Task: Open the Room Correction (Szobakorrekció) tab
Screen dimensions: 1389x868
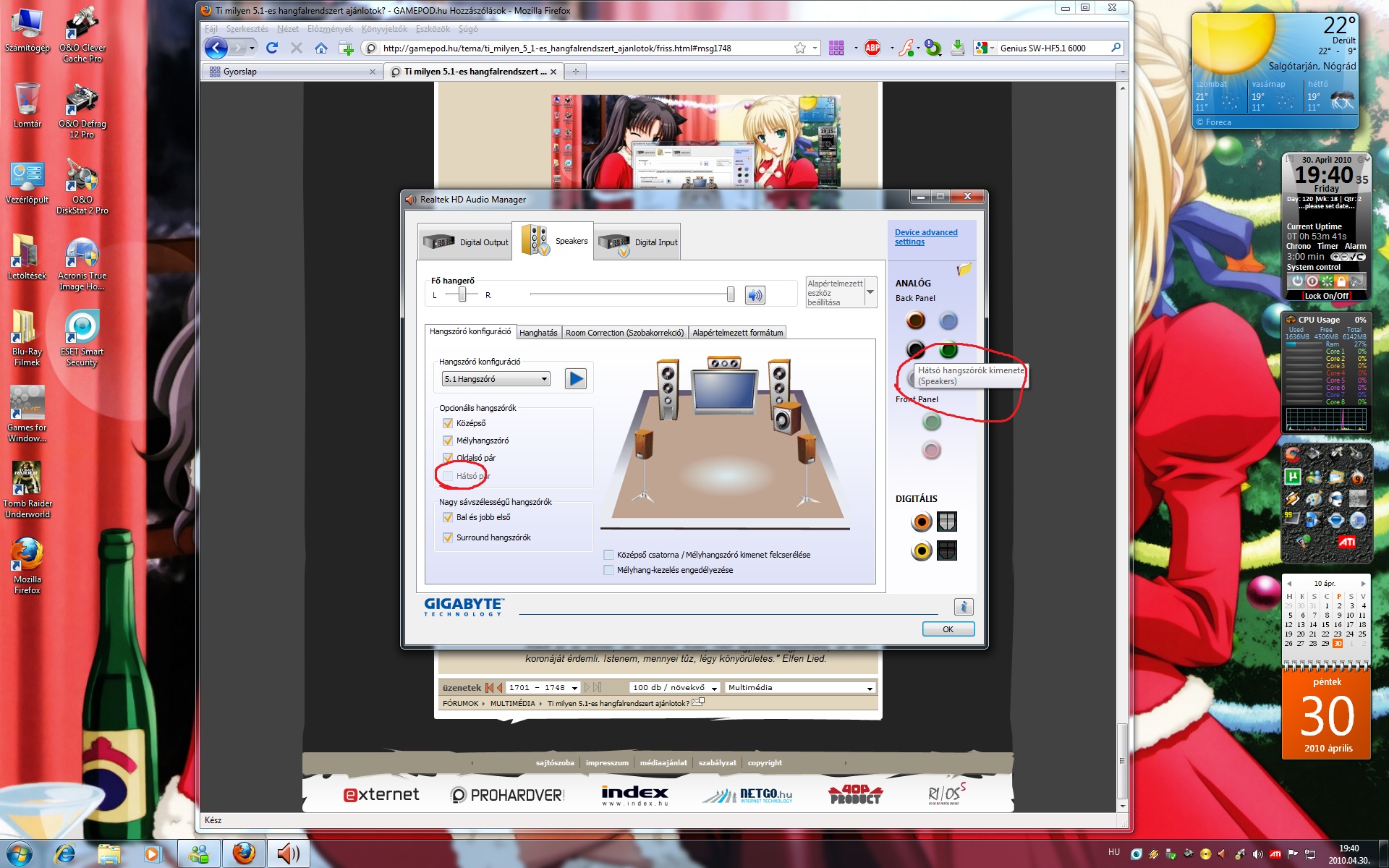Action: click(x=624, y=333)
